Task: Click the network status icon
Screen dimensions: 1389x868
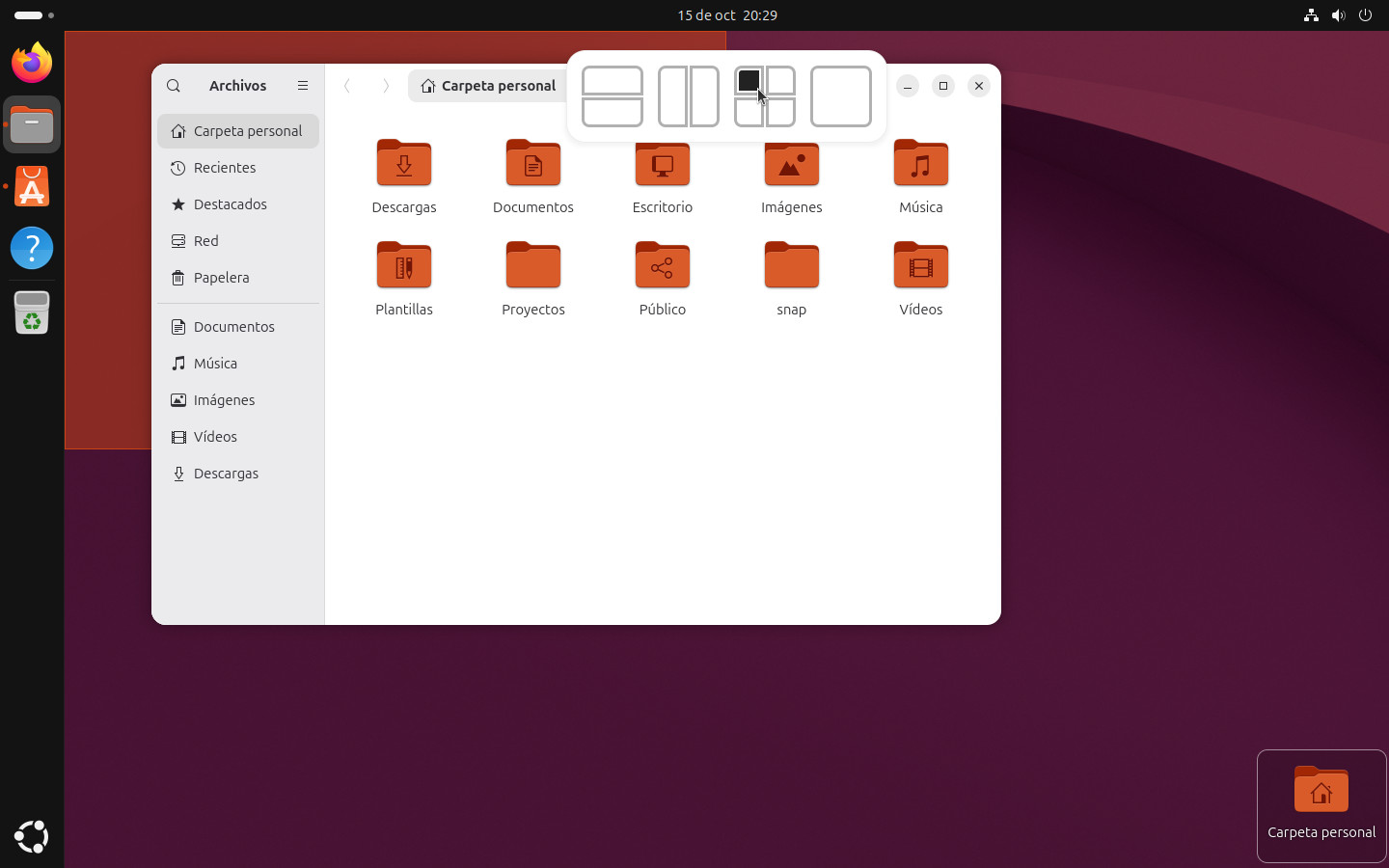Action: click(x=1311, y=15)
